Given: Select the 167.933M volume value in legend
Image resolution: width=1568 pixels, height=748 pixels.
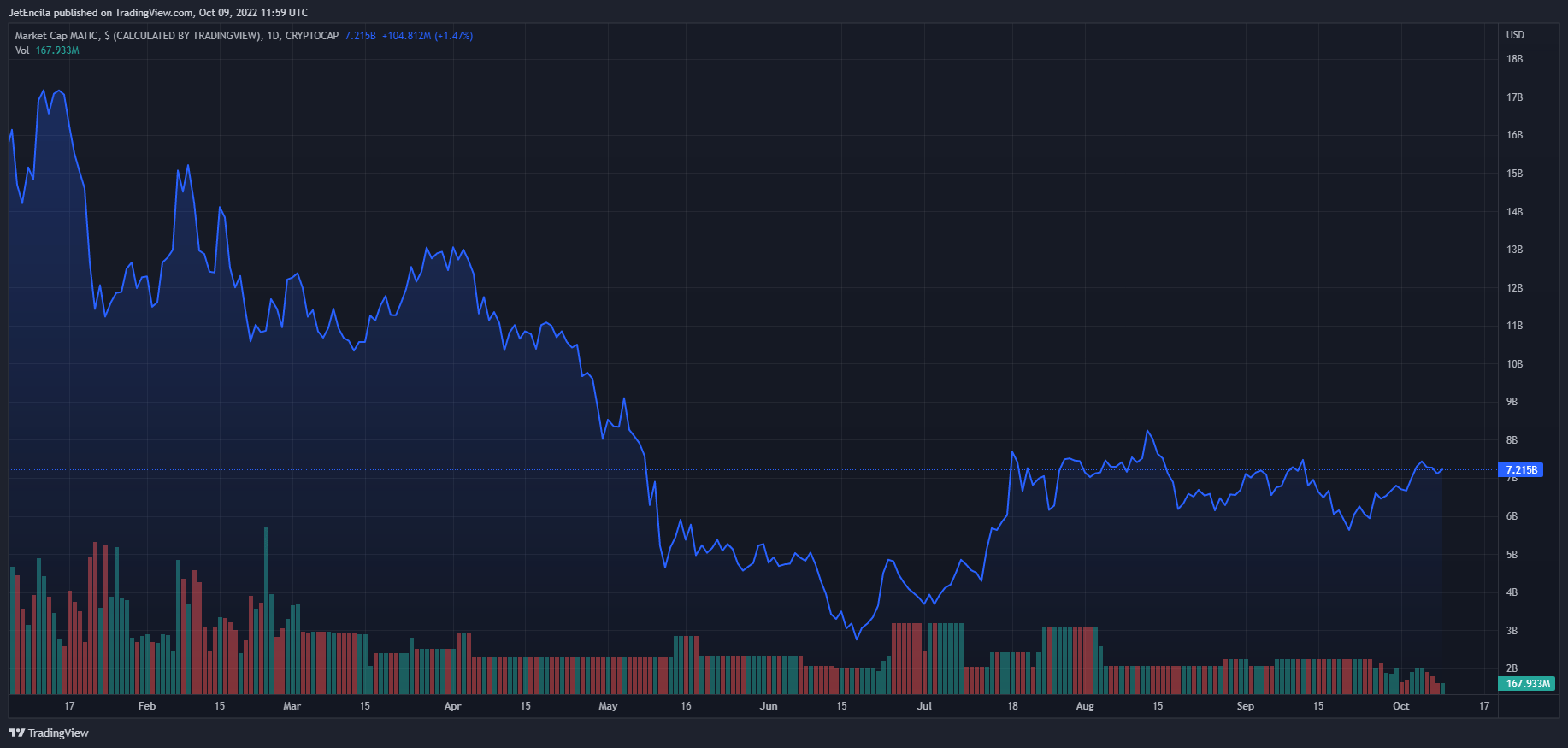Looking at the screenshot, I should click(x=57, y=50).
